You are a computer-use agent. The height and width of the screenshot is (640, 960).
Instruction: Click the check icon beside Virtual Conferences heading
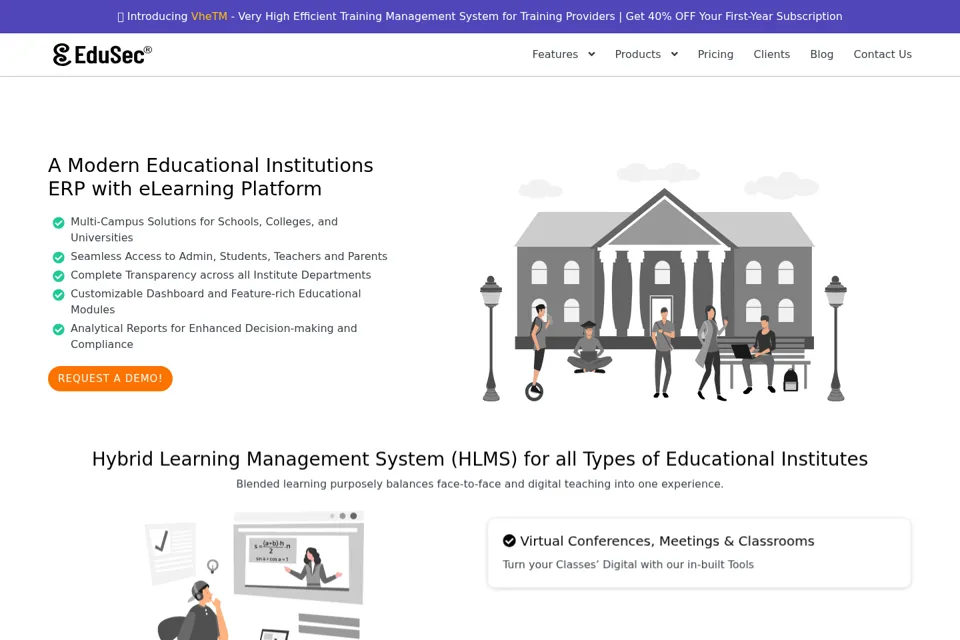509,541
